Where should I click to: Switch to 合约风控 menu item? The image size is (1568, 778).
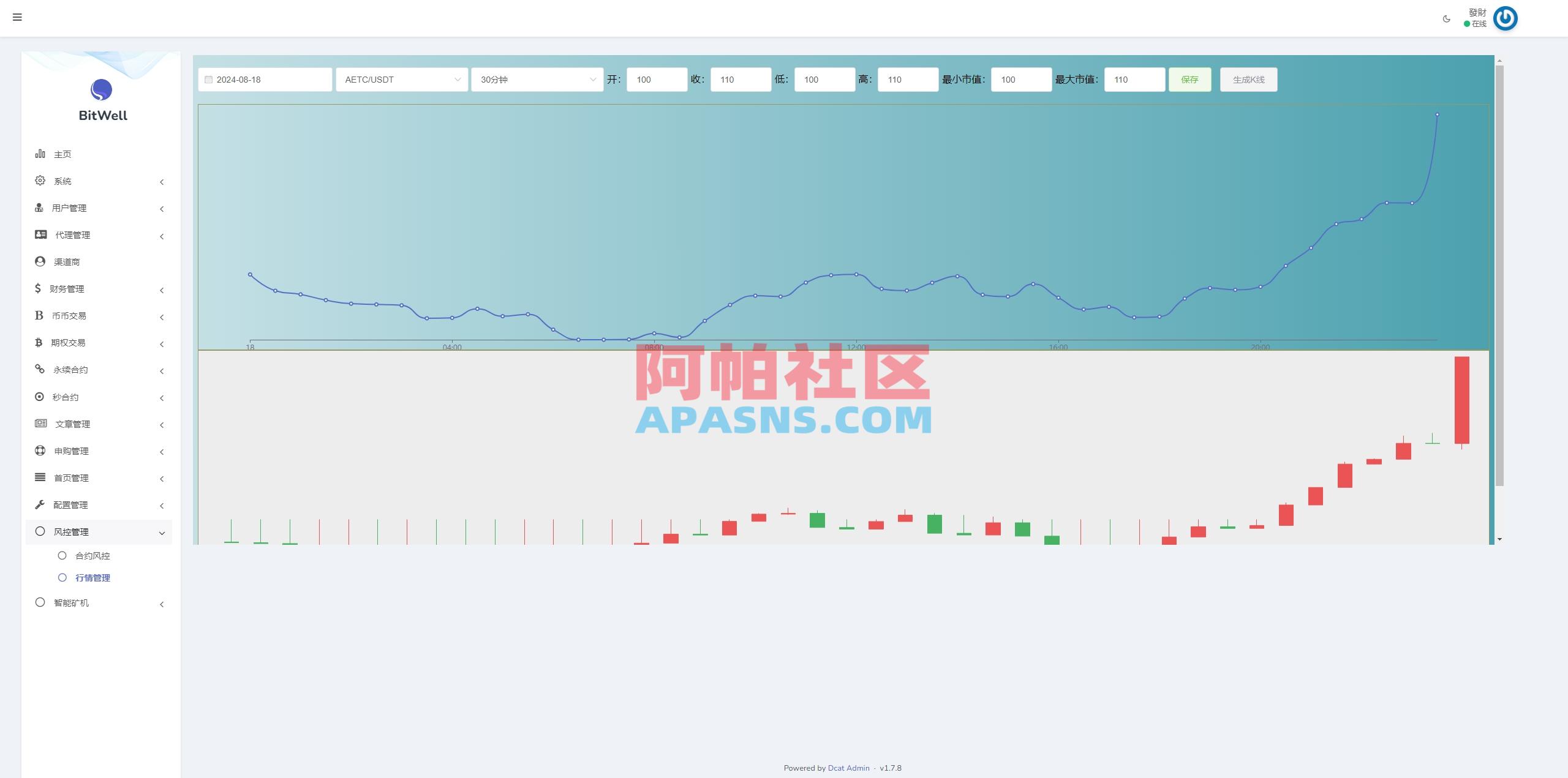point(92,555)
